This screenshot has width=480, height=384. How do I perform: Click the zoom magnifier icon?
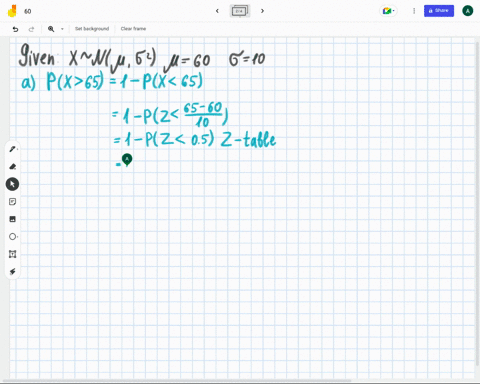[x=51, y=29]
